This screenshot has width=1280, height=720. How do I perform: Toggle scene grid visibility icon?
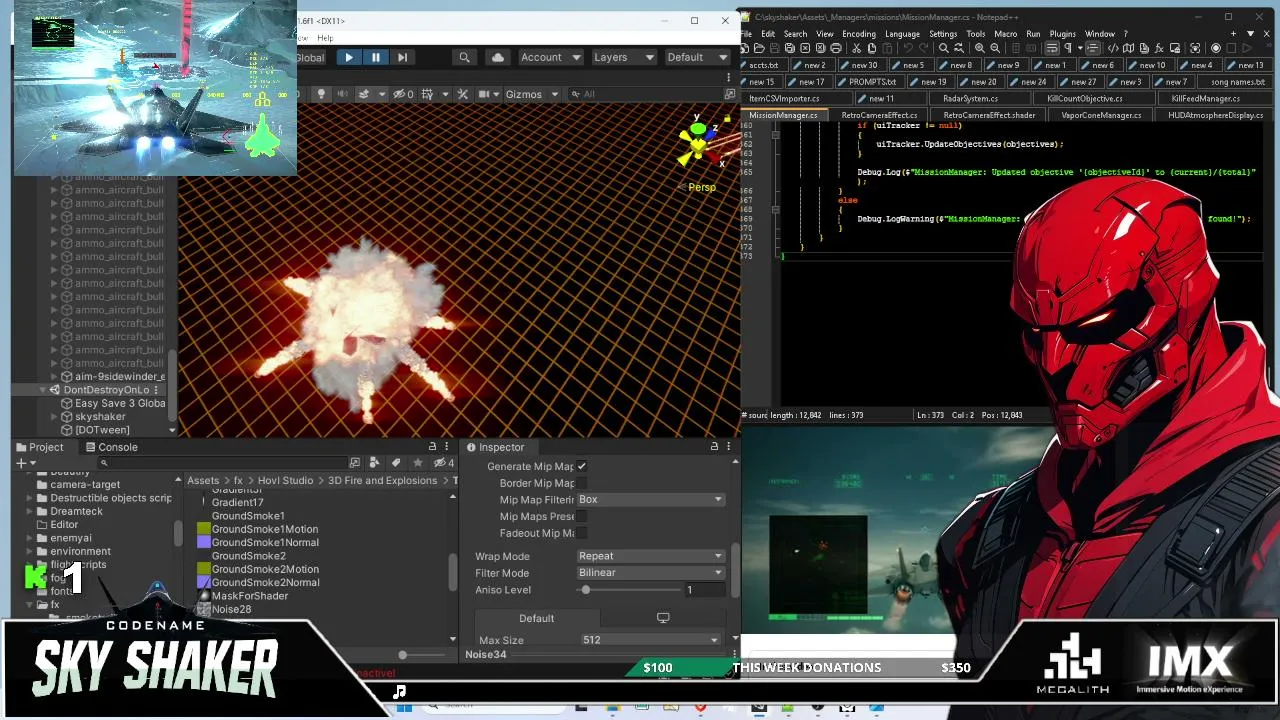tap(427, 94)
